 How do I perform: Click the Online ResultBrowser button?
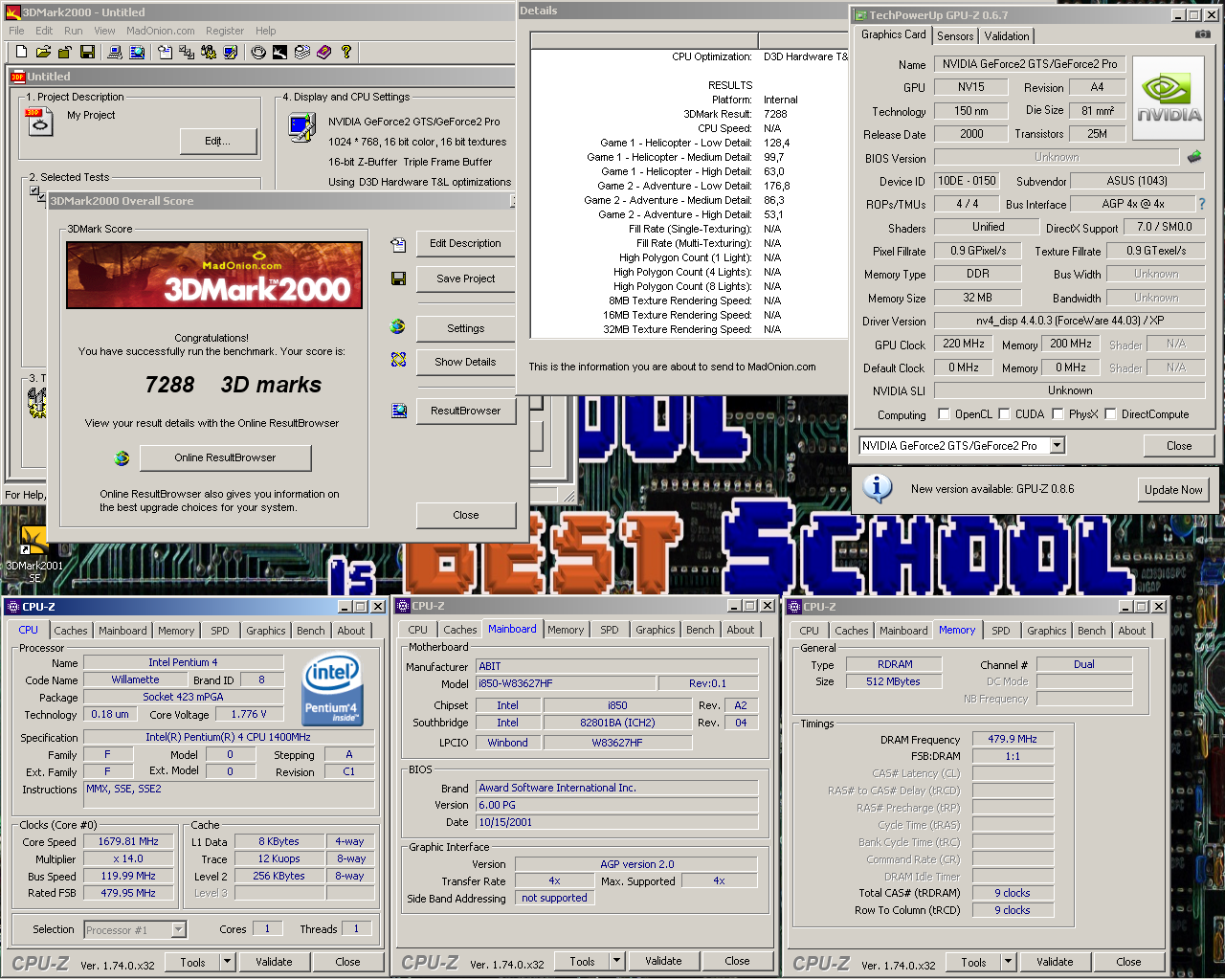(225, 457)
